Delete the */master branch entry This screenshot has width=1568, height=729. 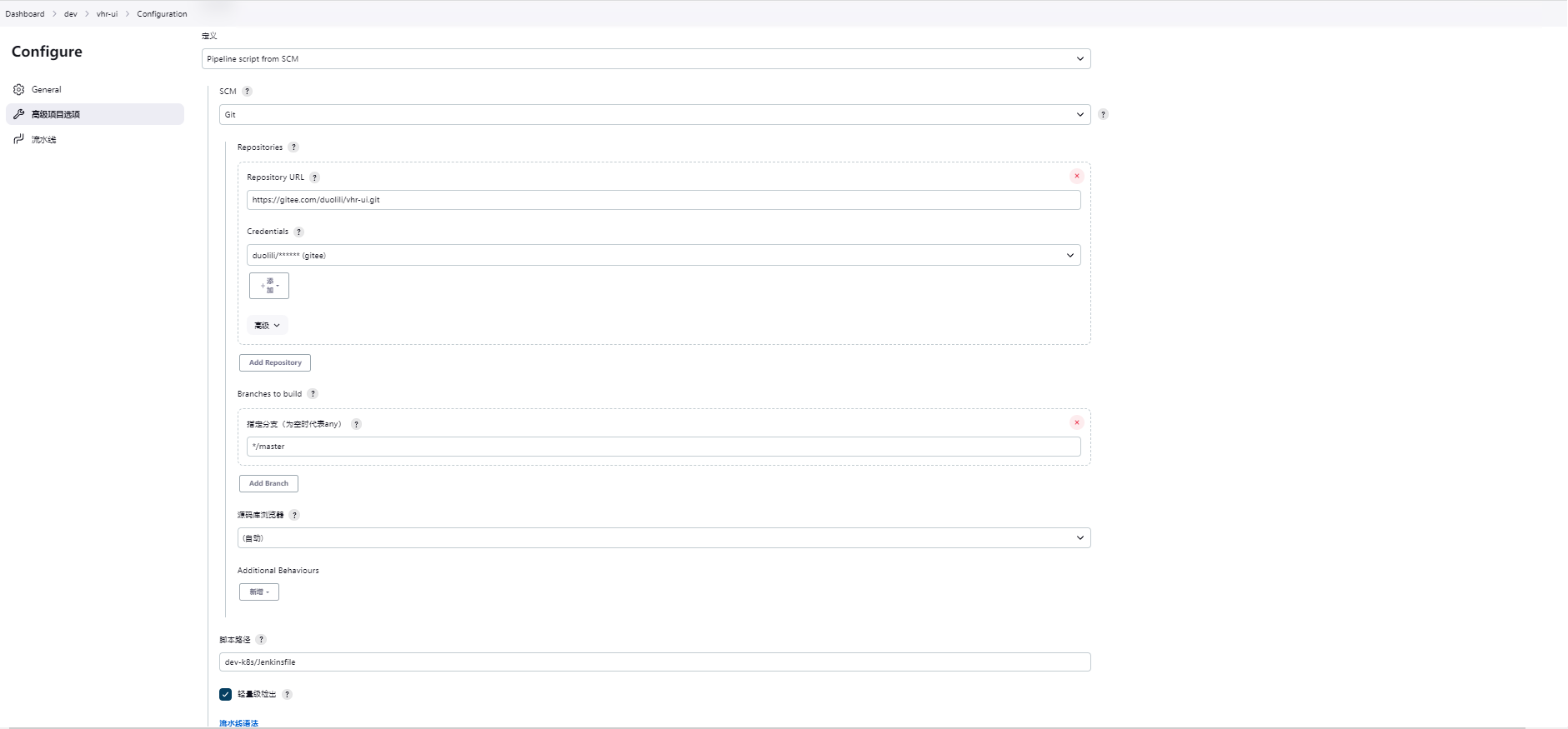pyautogui.click(x=1077, y=422)
